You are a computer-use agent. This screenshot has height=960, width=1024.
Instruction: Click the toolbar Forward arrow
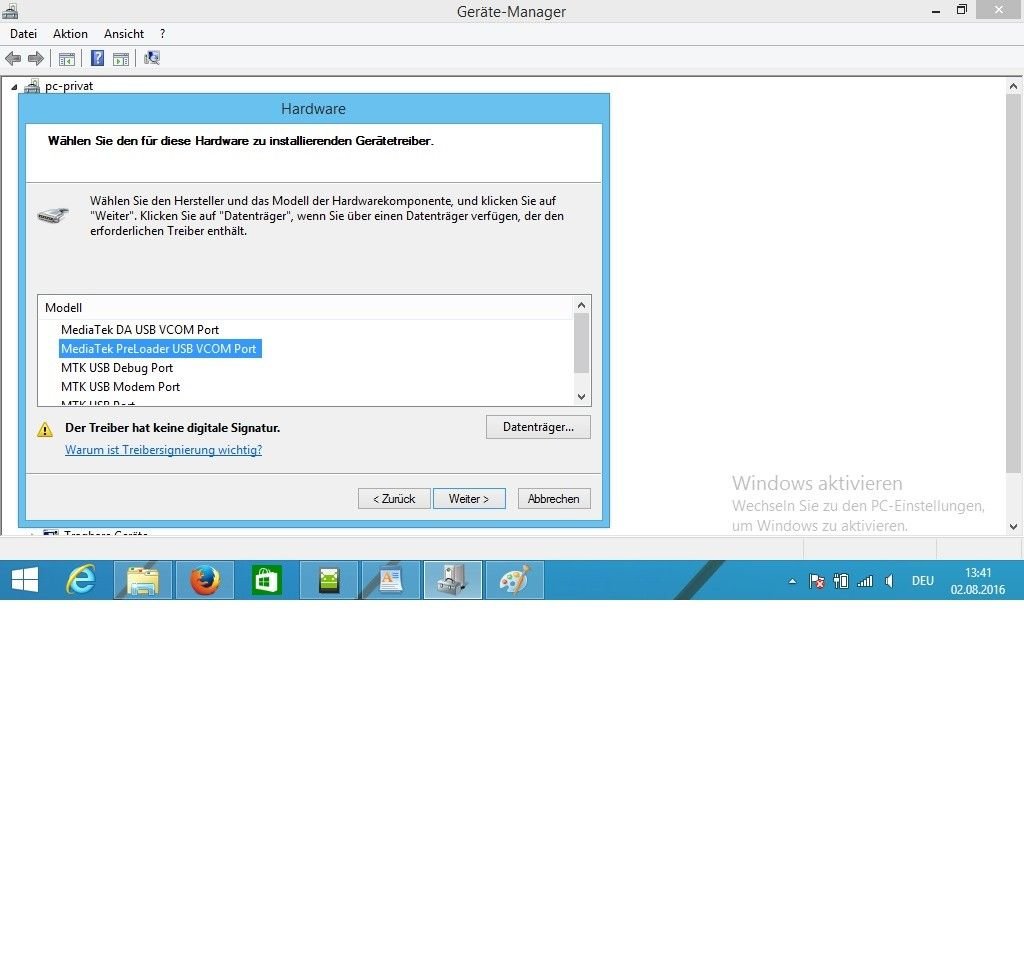(x=36, y=59)
